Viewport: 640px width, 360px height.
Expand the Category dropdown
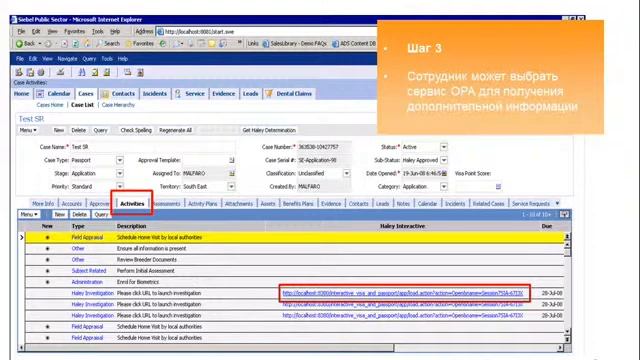pos(444,187)
